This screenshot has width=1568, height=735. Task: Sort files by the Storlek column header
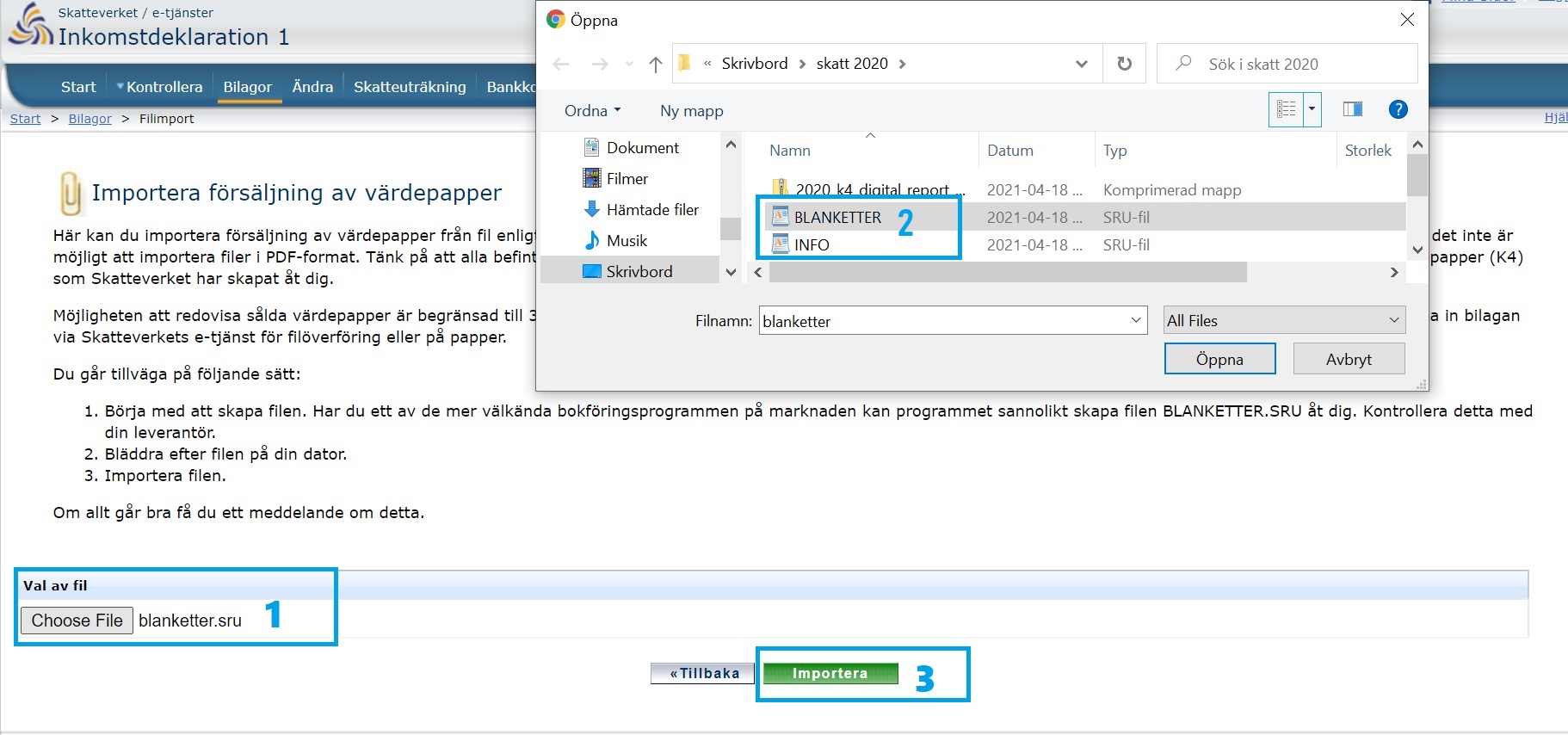(x=1367, y=151)
